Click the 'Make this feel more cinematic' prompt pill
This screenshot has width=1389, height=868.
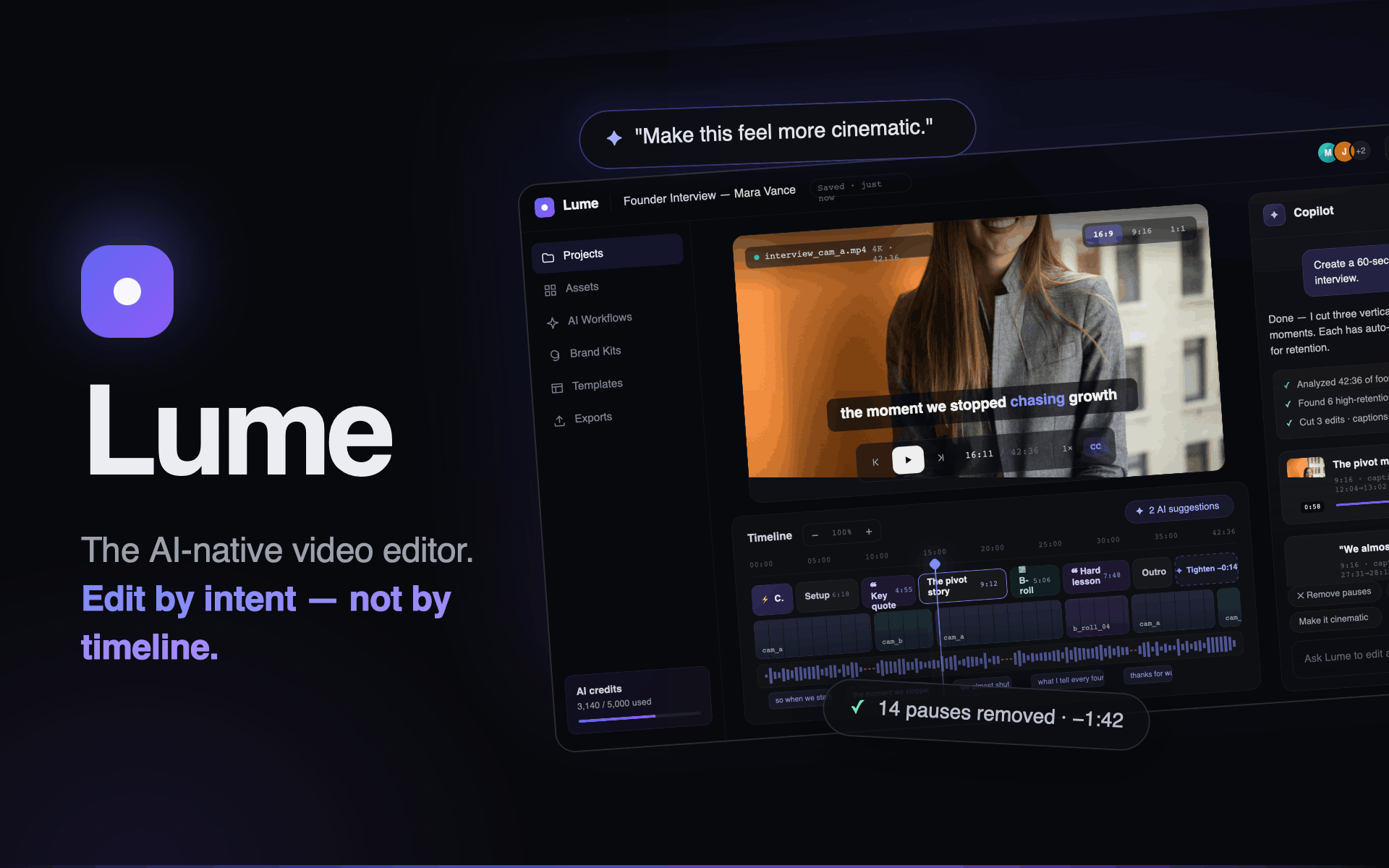click(777, 133)
